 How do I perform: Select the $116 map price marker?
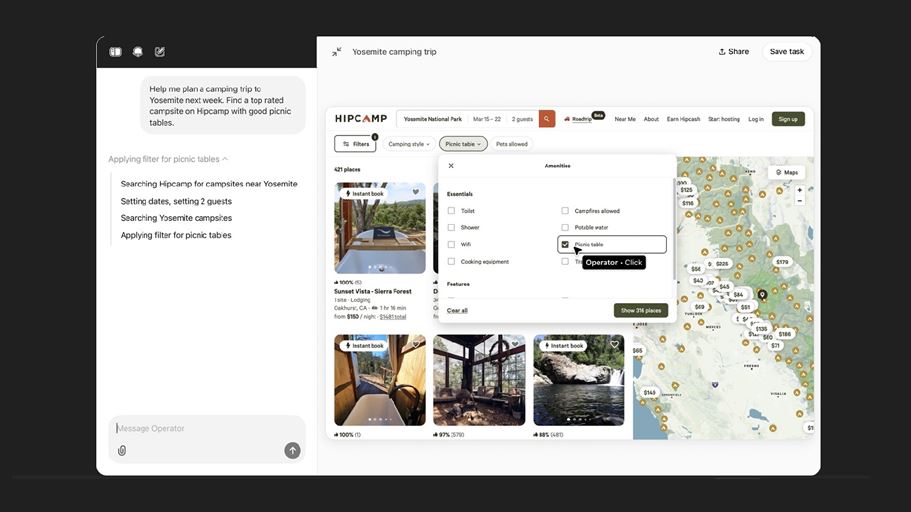(x=688, y=203)
